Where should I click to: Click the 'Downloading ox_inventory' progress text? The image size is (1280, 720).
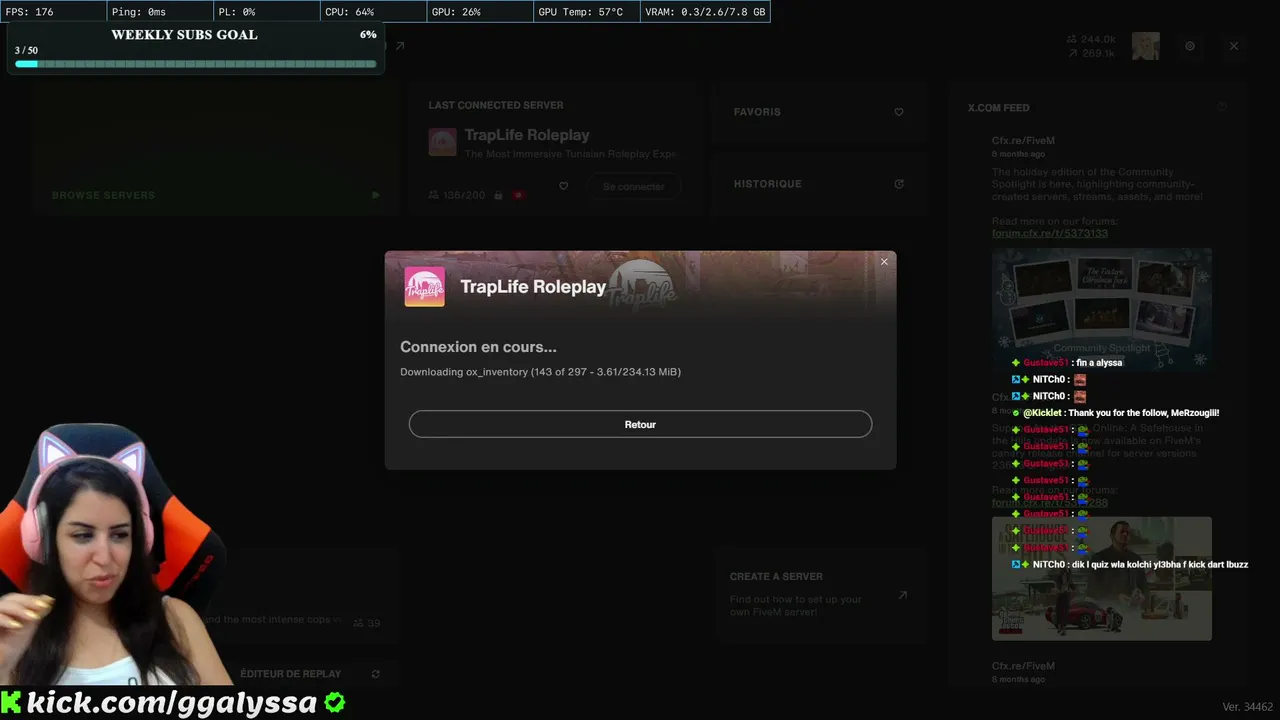coord(540,372)
